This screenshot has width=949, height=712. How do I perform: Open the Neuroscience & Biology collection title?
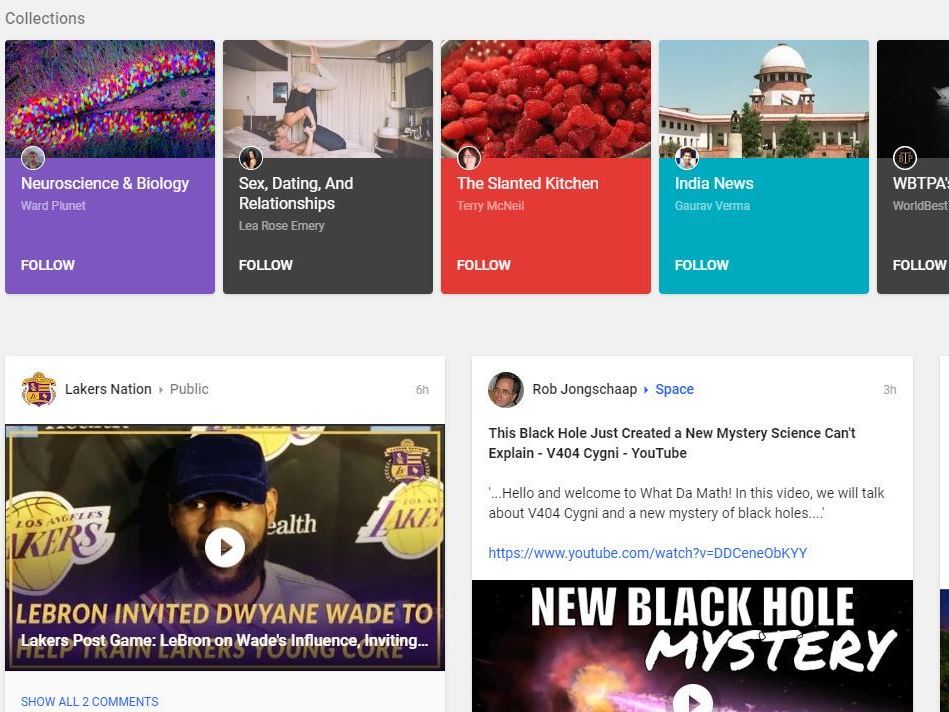click(x=105, y=183)
